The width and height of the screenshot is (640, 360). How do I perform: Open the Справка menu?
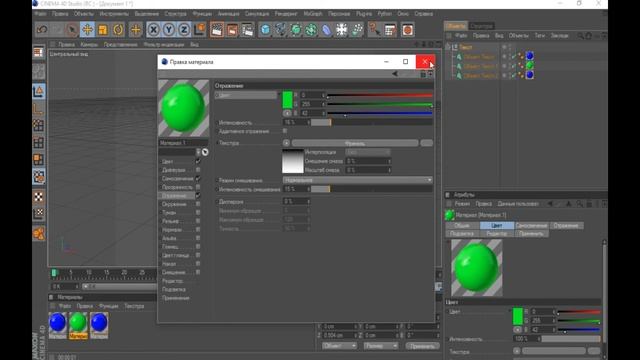424,14
